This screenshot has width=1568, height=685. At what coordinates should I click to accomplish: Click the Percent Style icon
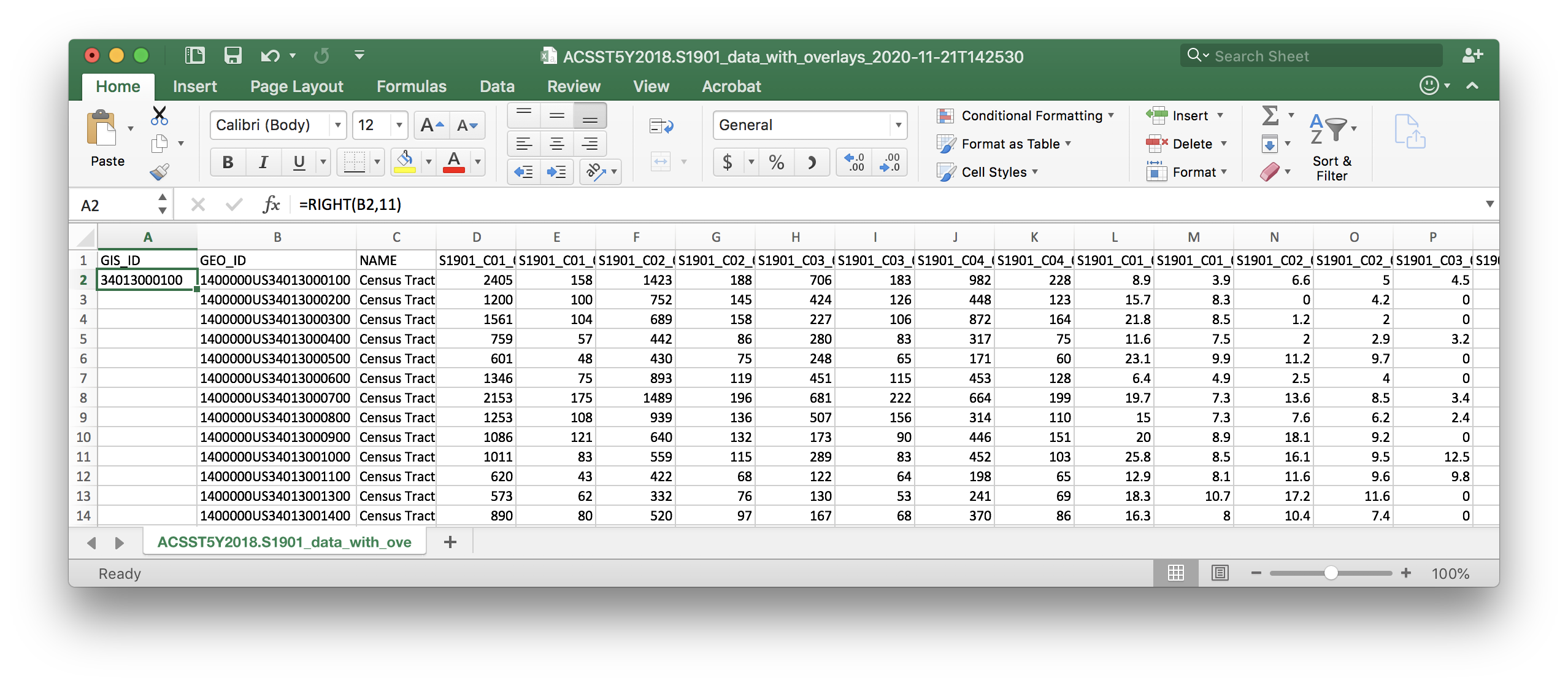(x=776, y=163)
